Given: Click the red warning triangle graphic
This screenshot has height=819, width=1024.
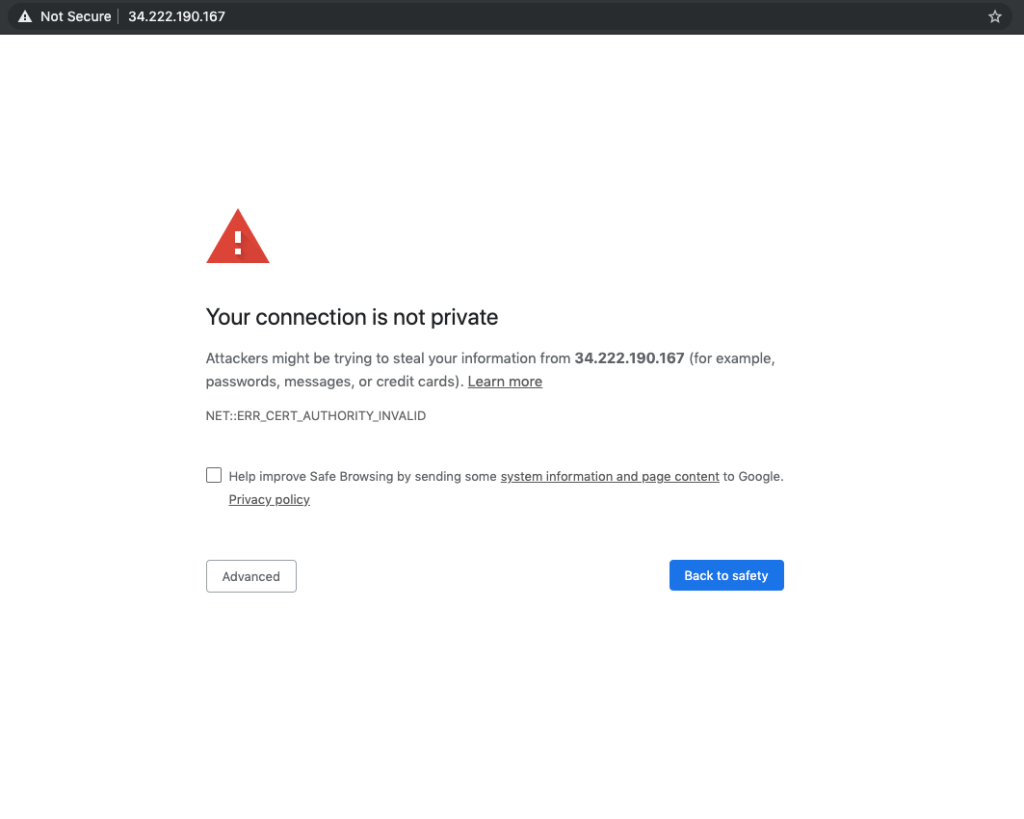Looking at the screenshot, I should 237,238.
